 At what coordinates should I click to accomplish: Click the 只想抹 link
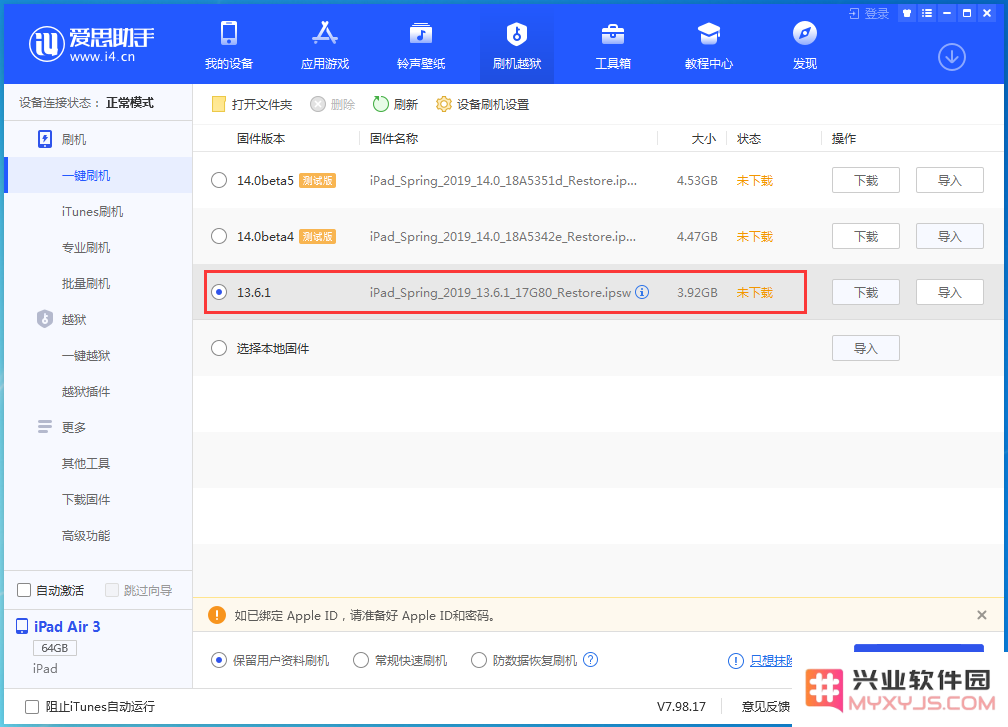tap(771, 660)
